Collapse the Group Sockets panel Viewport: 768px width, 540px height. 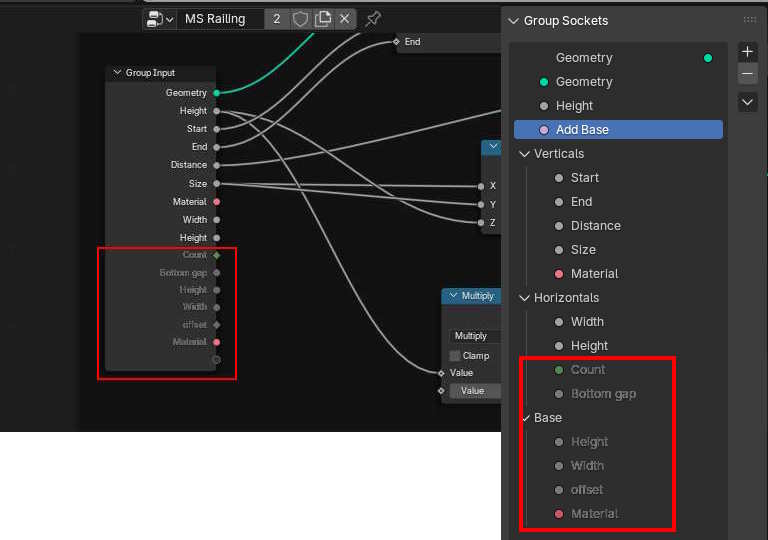pyautogui.click(x=513, y=21)
